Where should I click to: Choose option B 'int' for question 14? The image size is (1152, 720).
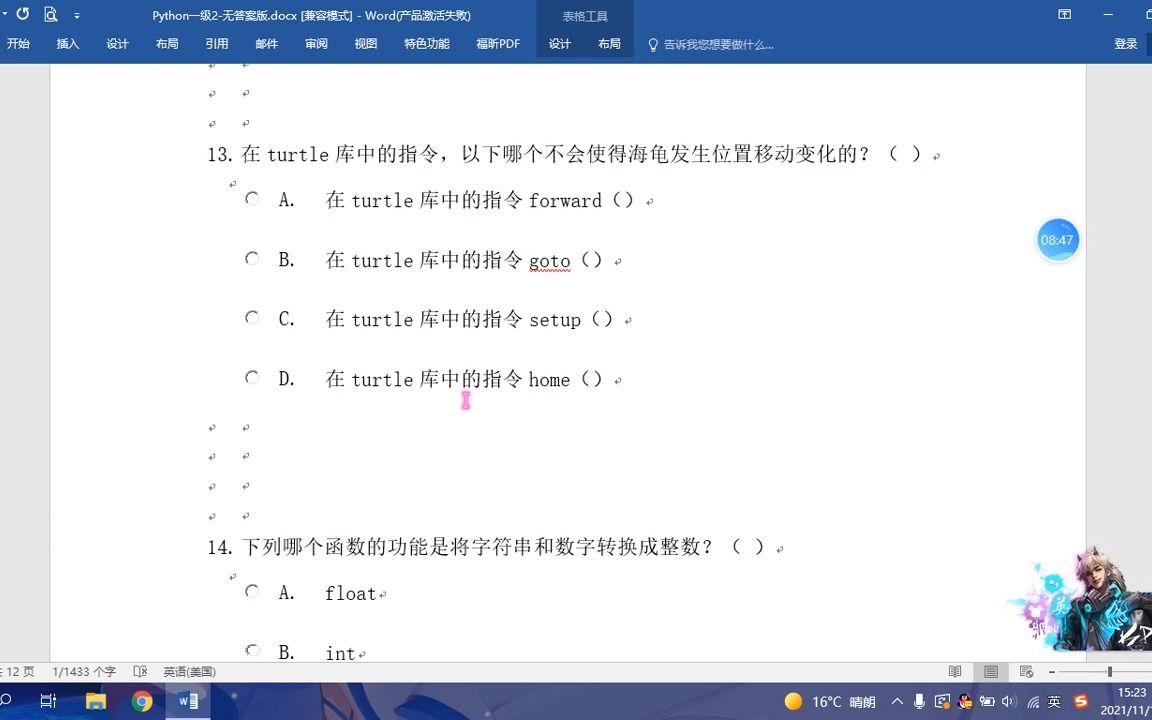pyautogui.click(x=252, y=648)
